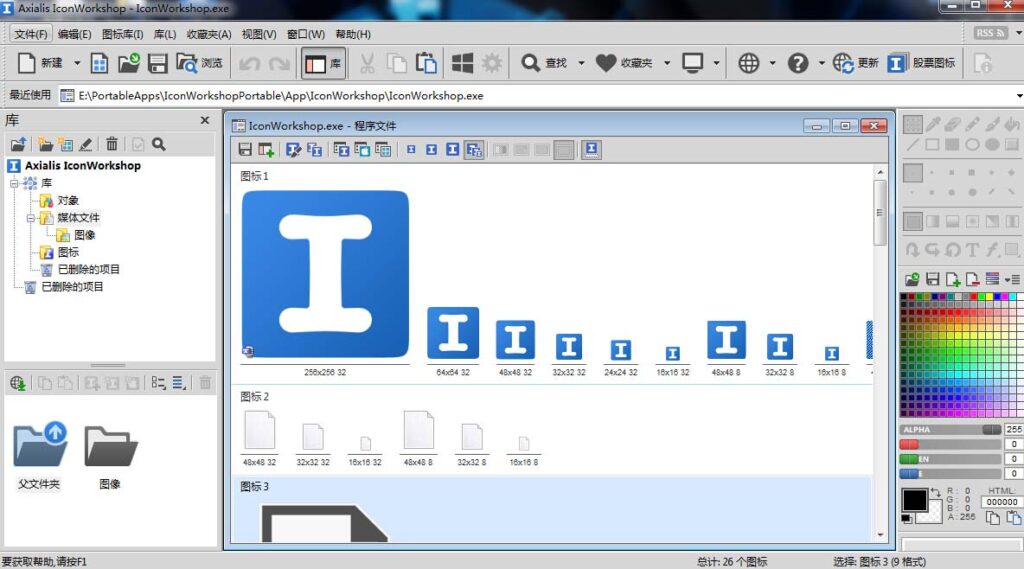Open the 视图(V) menu
The height and width of the screenshot is (569, 1024).
coord(259,34)
